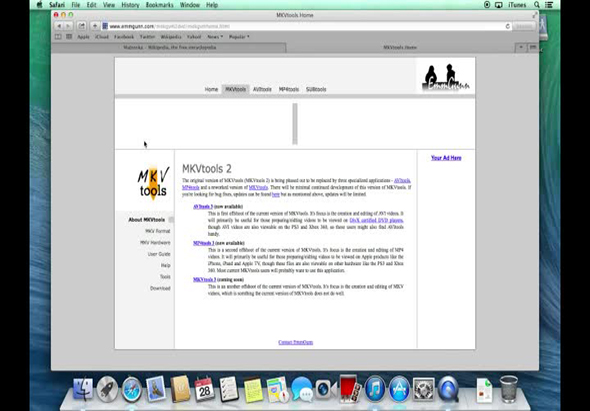590x411 pixels.
Task: Open the MP4tools 3 now available link
Action: pyautogui.click(x=204, y=243)
